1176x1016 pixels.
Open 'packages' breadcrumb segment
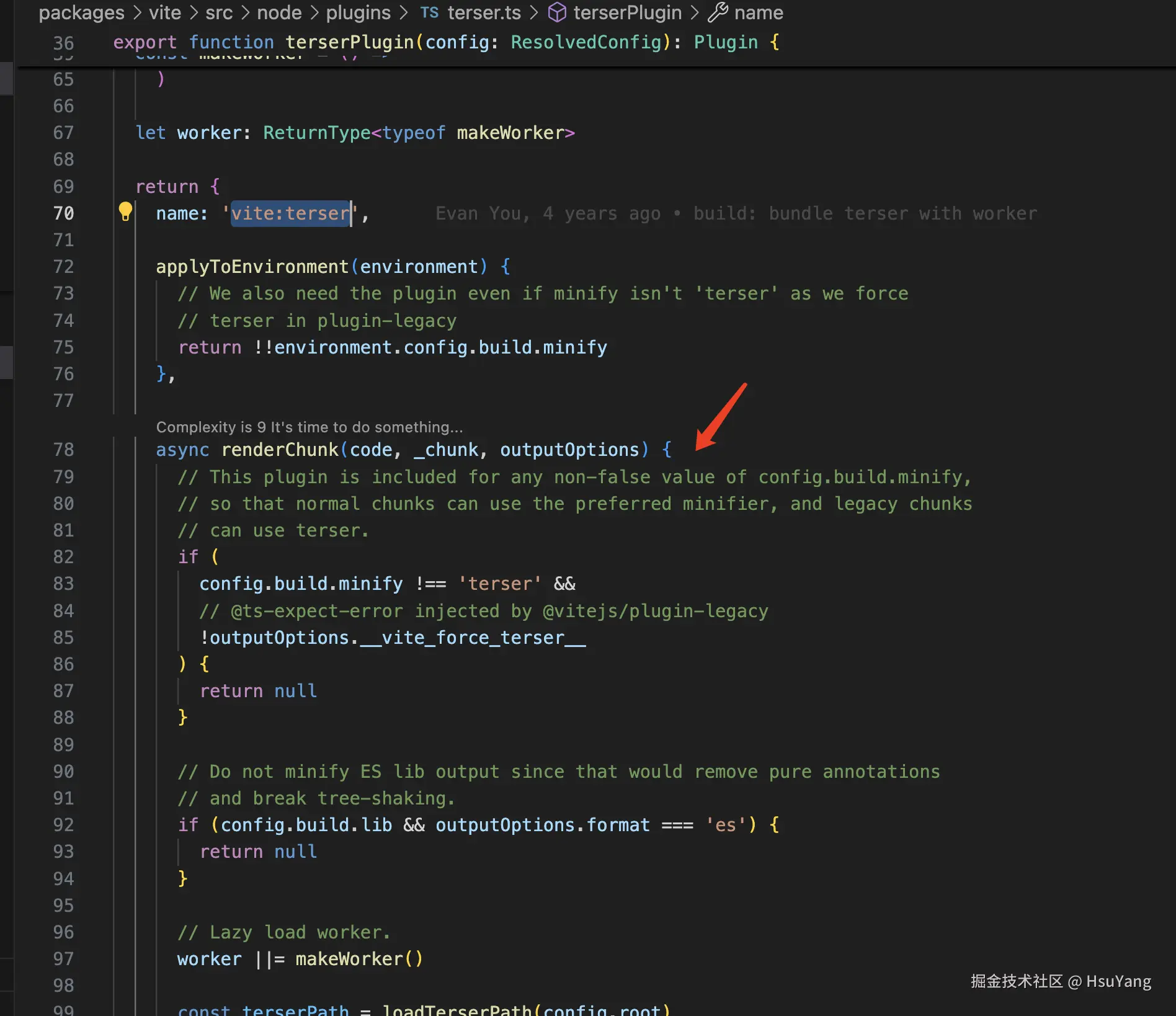[x=81, y=12]
